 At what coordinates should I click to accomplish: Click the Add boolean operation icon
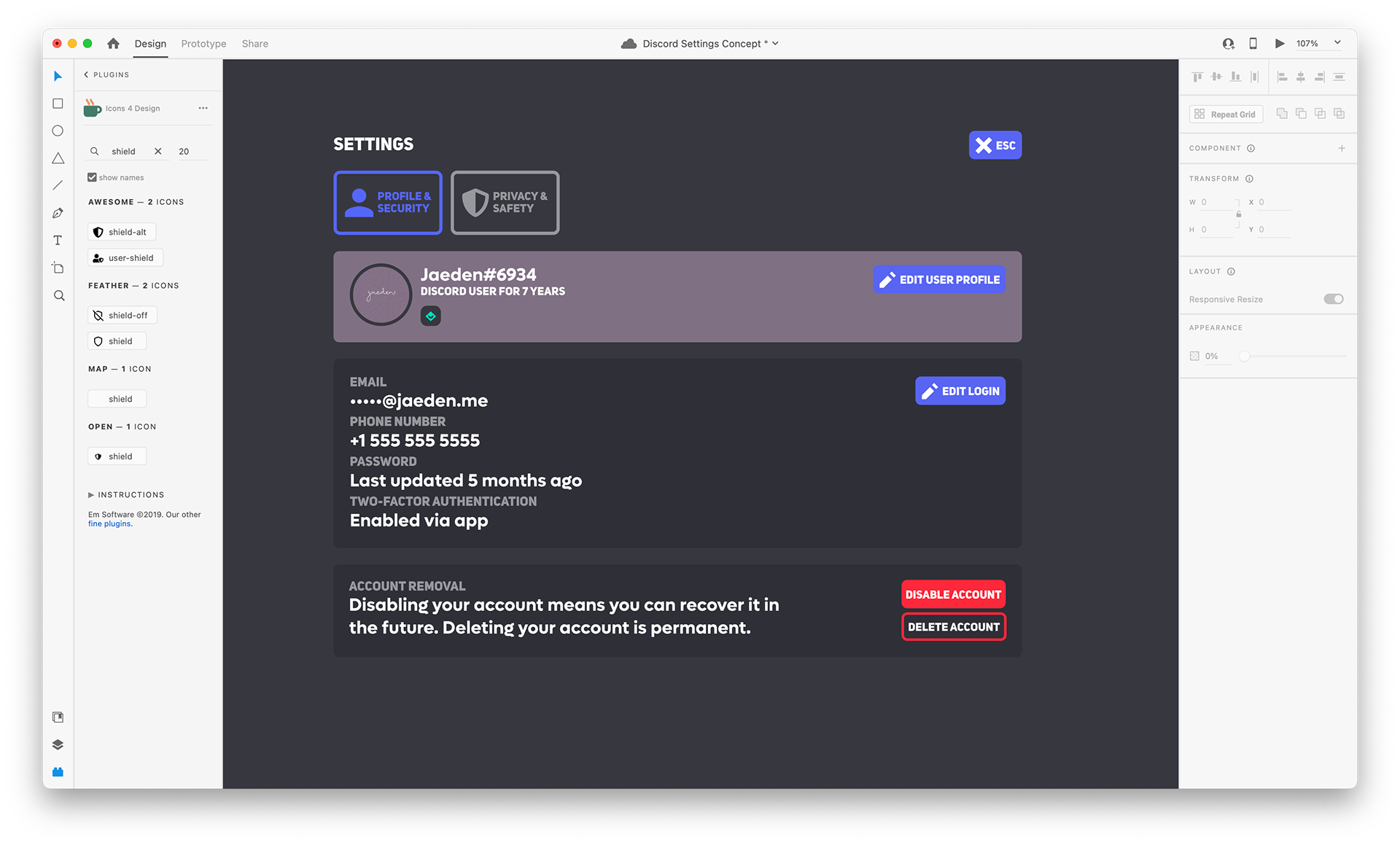pos(1282,113)
